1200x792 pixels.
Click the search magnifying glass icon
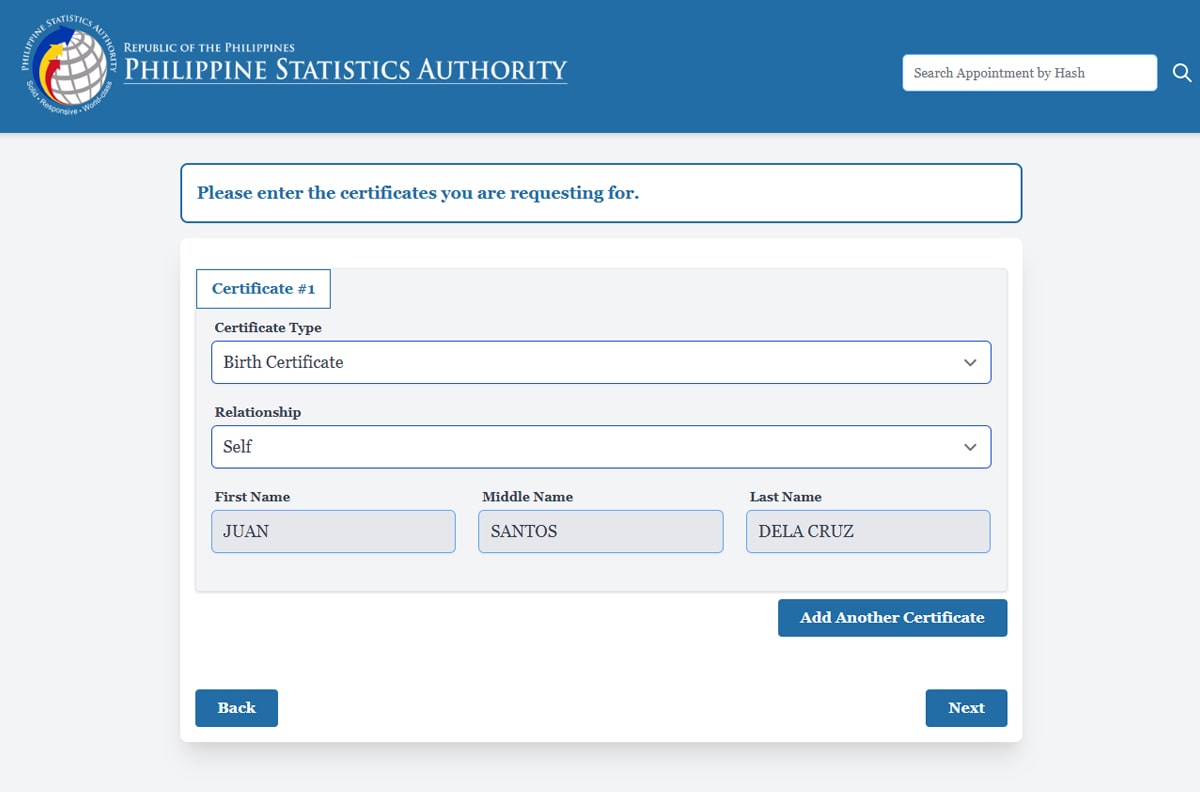1182,72
